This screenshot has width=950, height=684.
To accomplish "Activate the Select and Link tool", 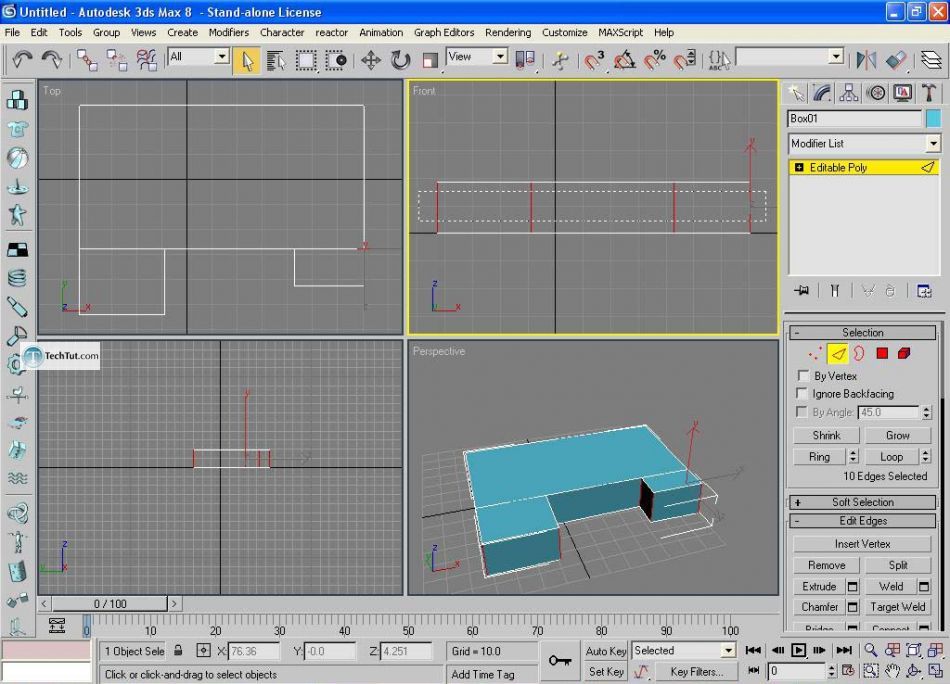I will (87, 59).
